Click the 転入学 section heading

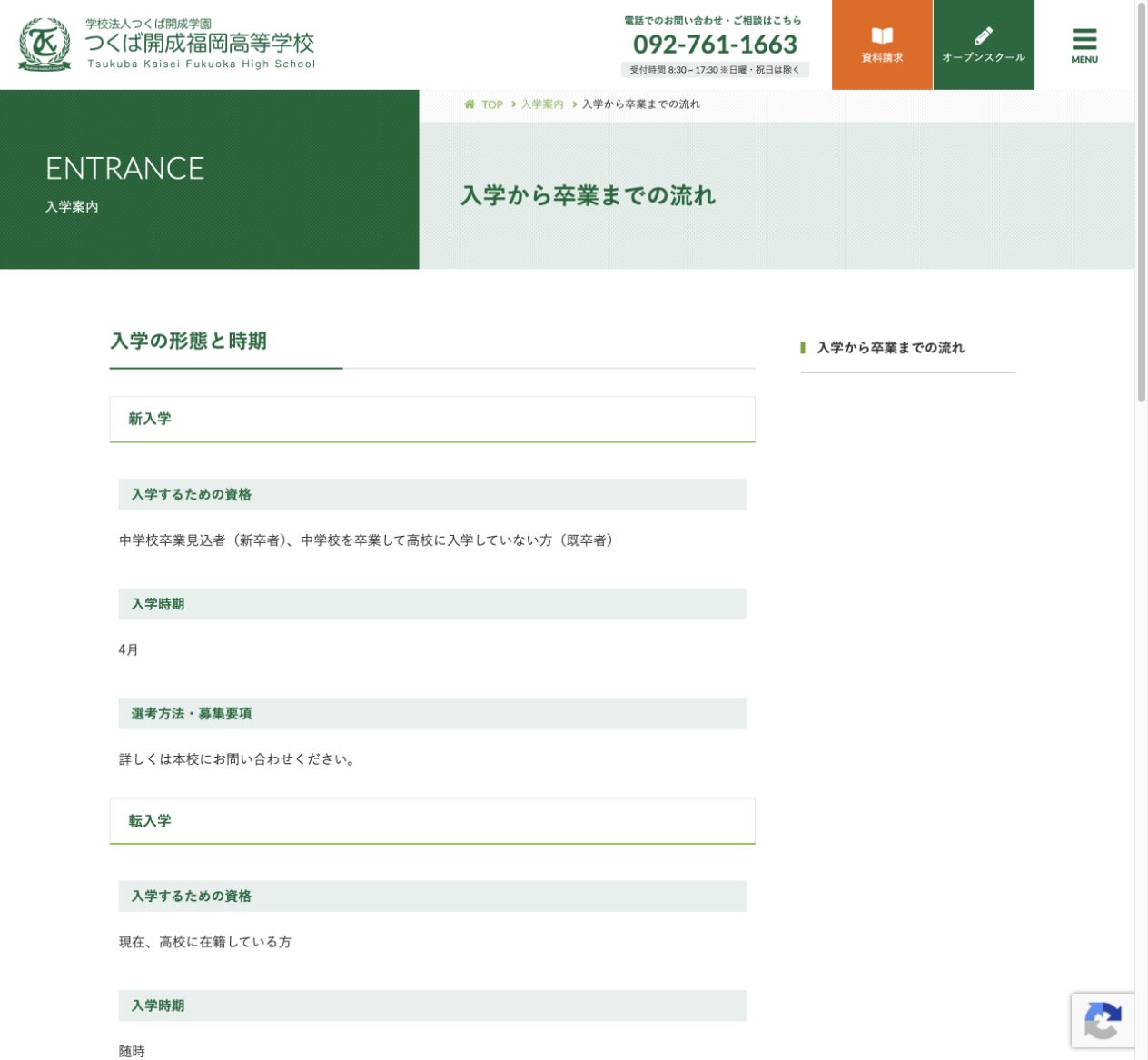click(x=432, y=821)
